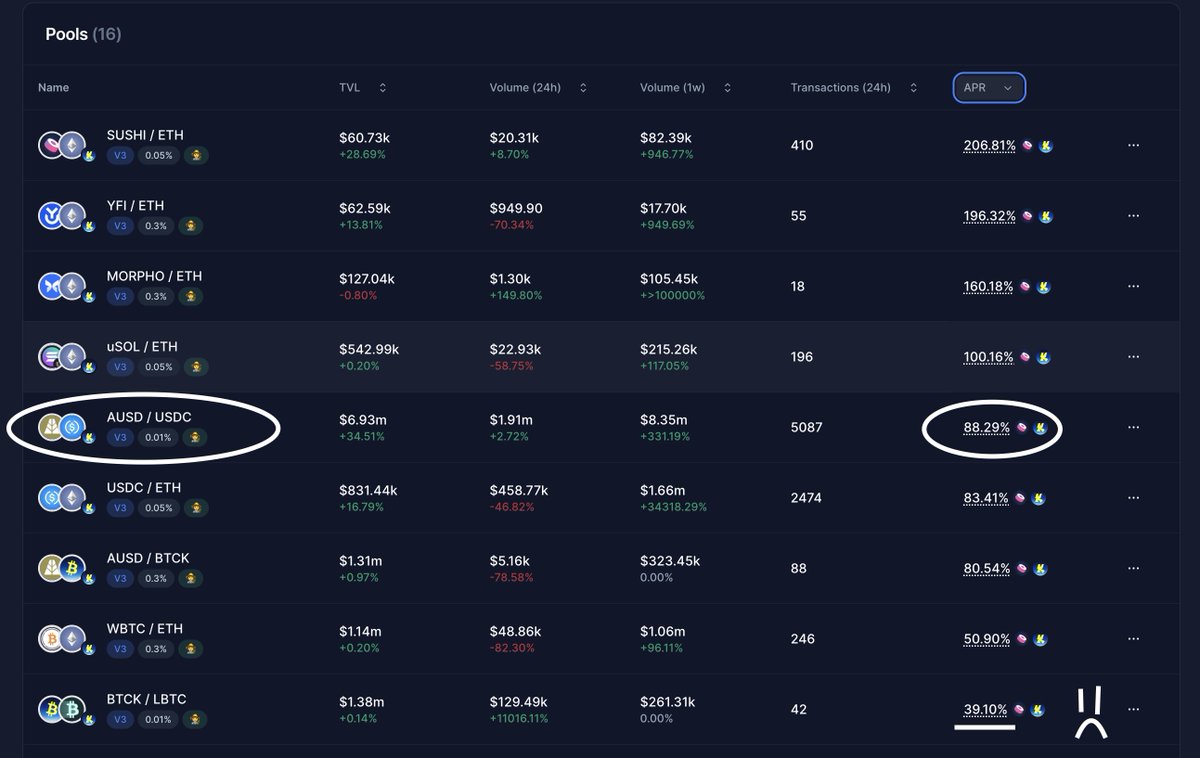Click reward token icons beside 88.29% APR
This screenshot has width=1200, height=758.
click(x=1030, y=428)
